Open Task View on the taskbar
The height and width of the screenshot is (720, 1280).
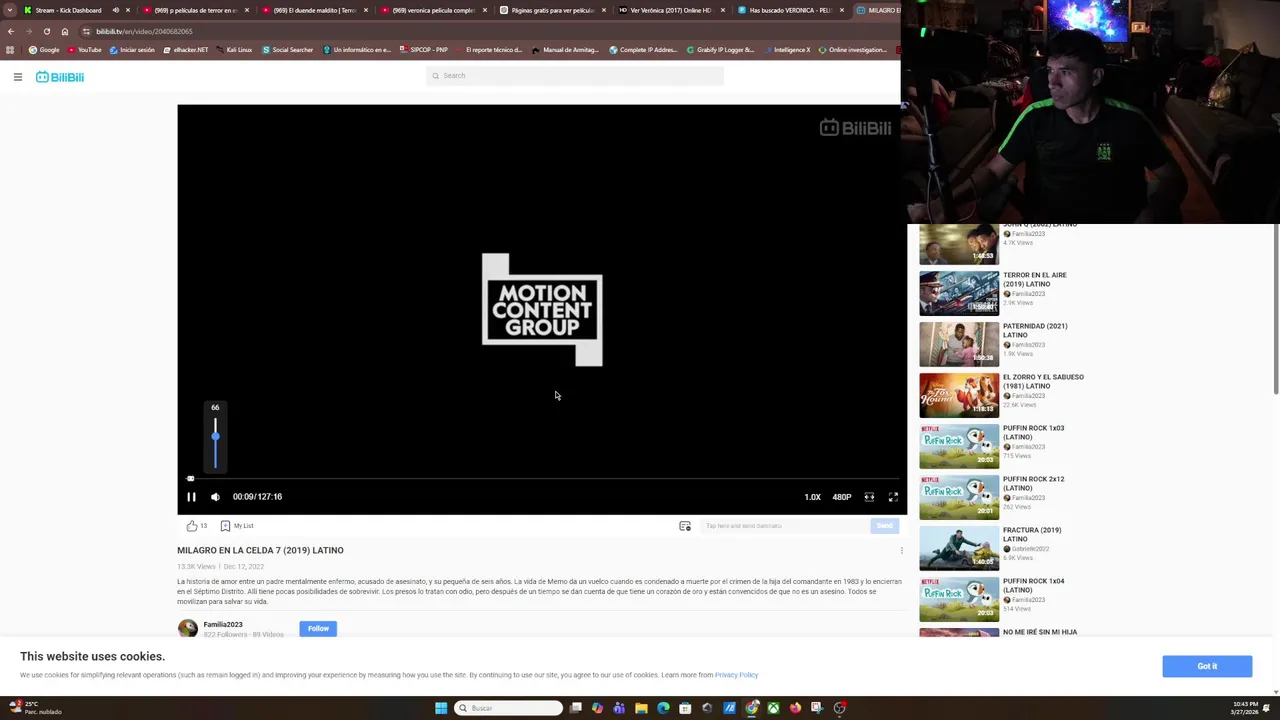click(576, 708)
